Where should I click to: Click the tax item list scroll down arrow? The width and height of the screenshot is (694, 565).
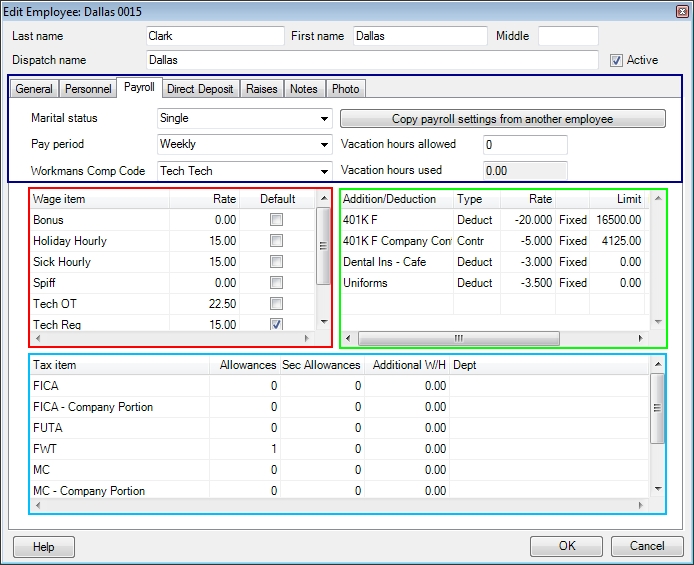pyautogui.click(x=658, y=489)
